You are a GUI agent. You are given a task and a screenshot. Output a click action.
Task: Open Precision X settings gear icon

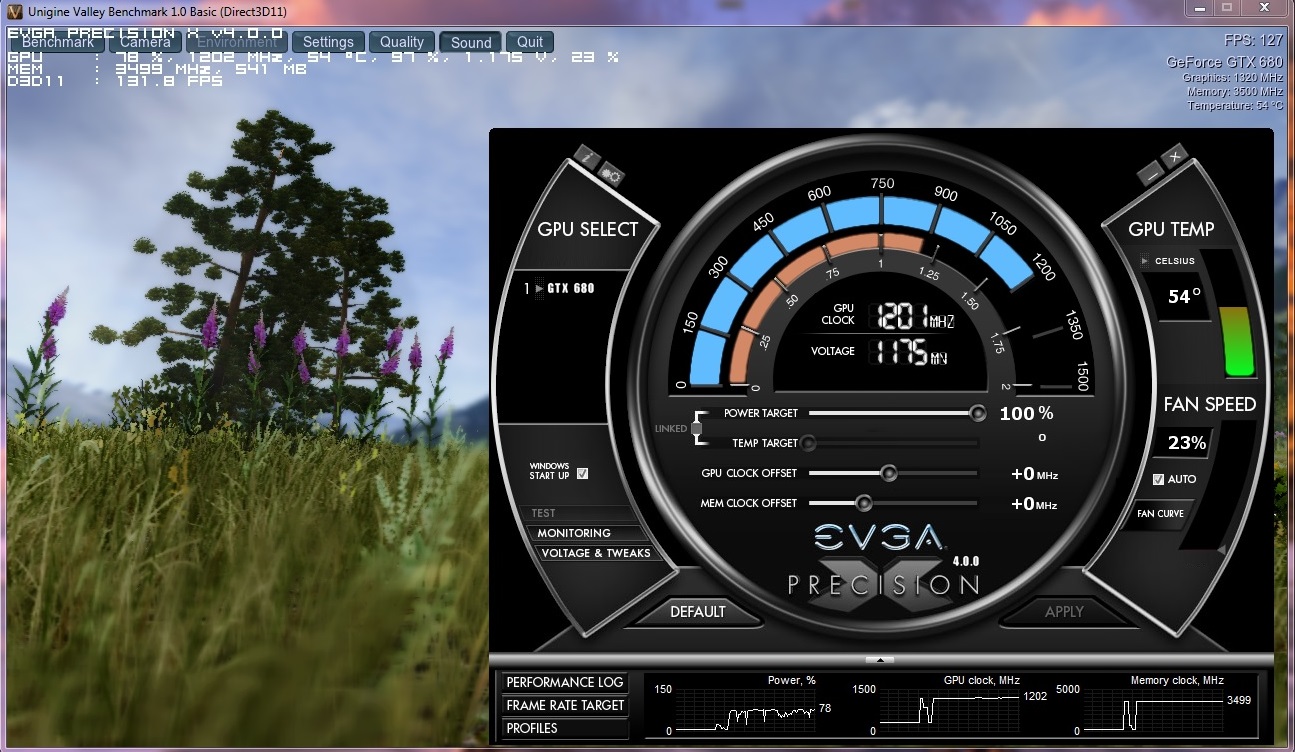click(611, 176)
